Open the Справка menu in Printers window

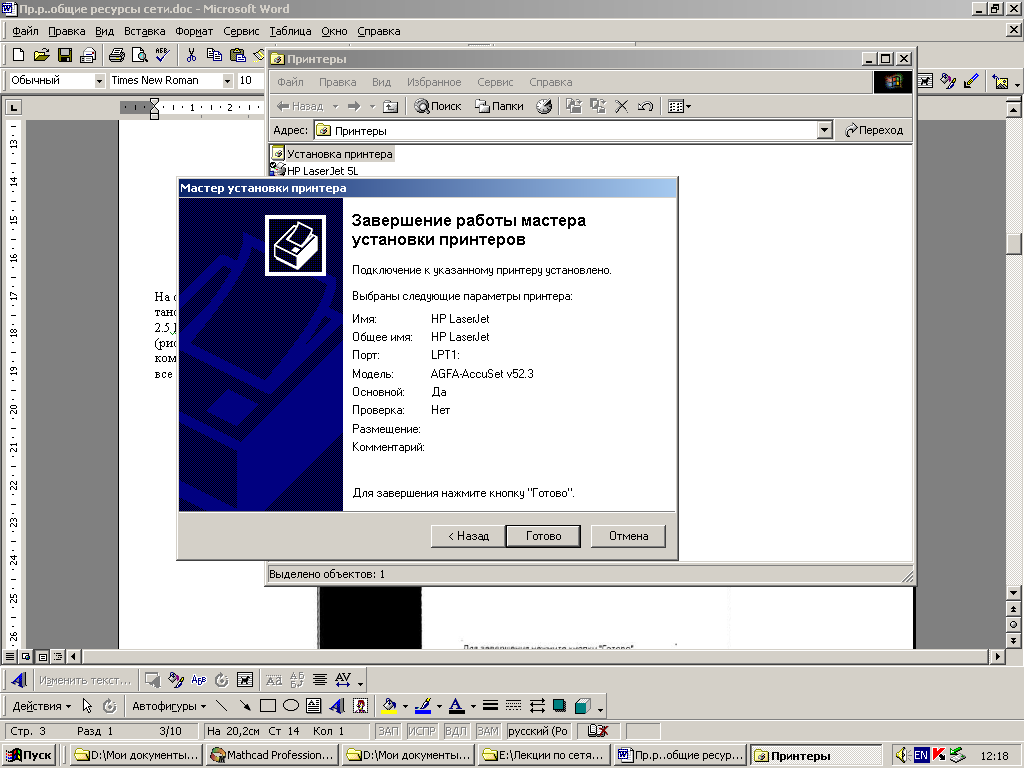pos(551,82)
